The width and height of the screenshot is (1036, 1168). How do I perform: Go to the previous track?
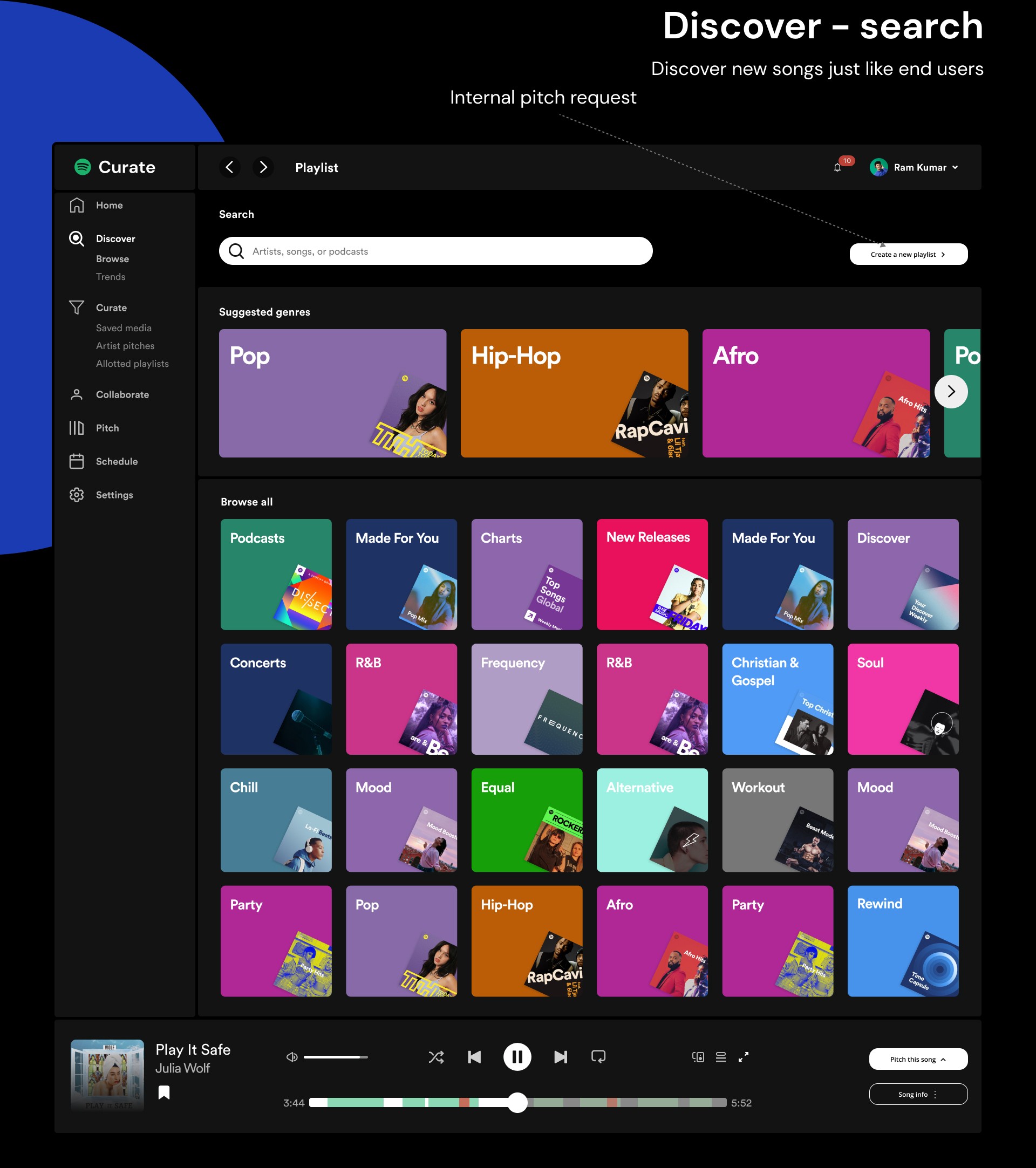click(x=474, y=1057)
